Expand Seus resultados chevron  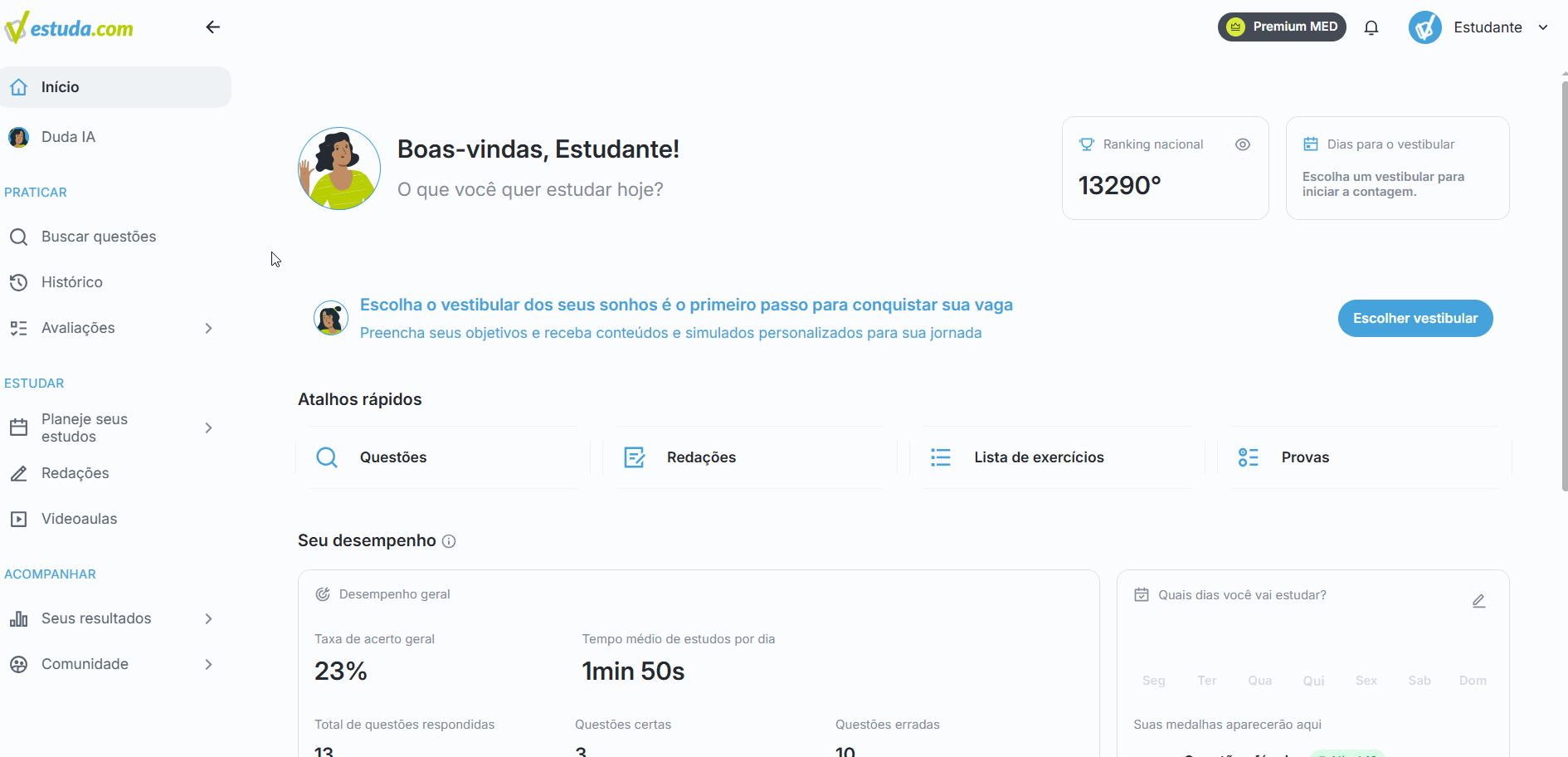tap(208, 618)
